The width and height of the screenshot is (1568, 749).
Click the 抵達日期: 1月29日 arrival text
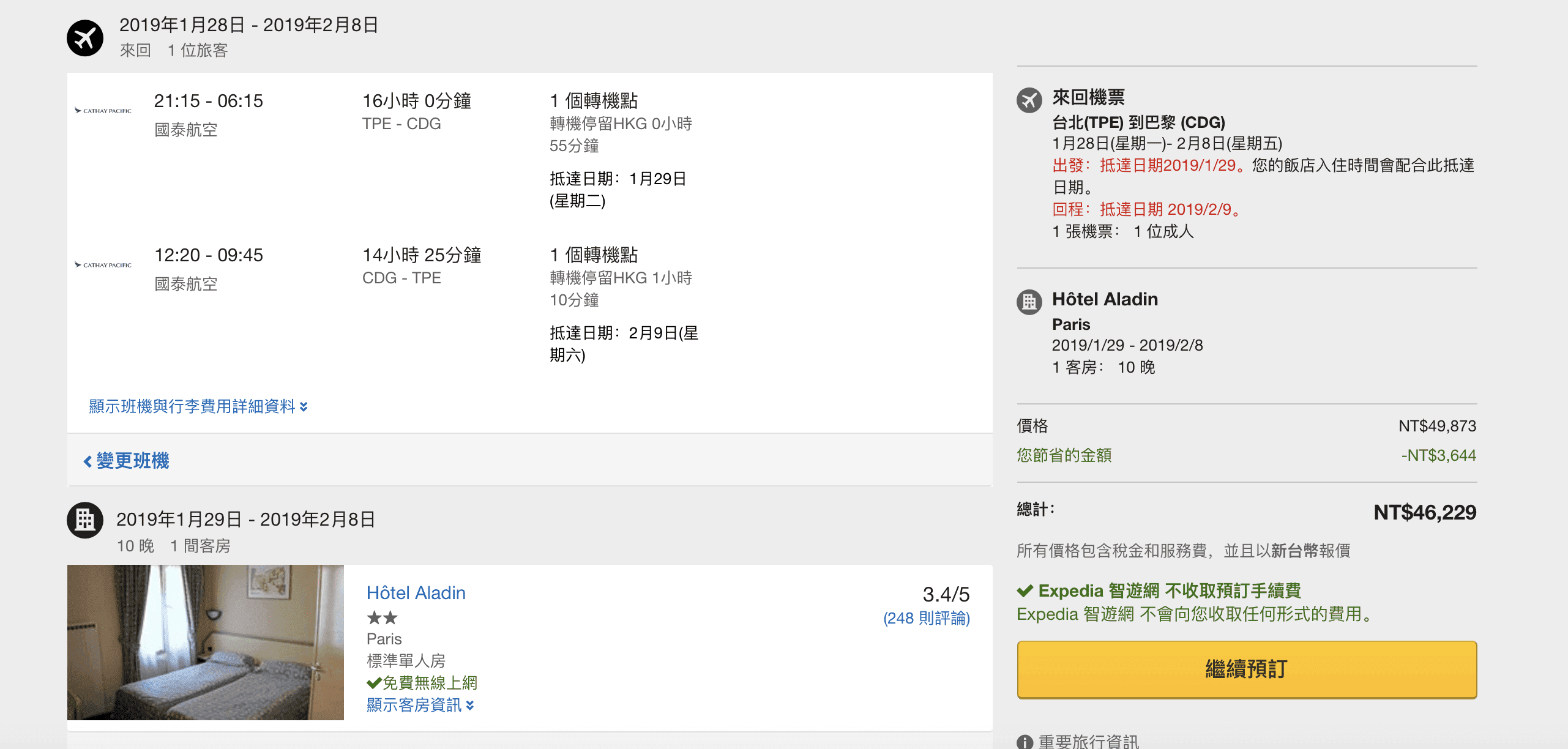(x=618, y=190)
